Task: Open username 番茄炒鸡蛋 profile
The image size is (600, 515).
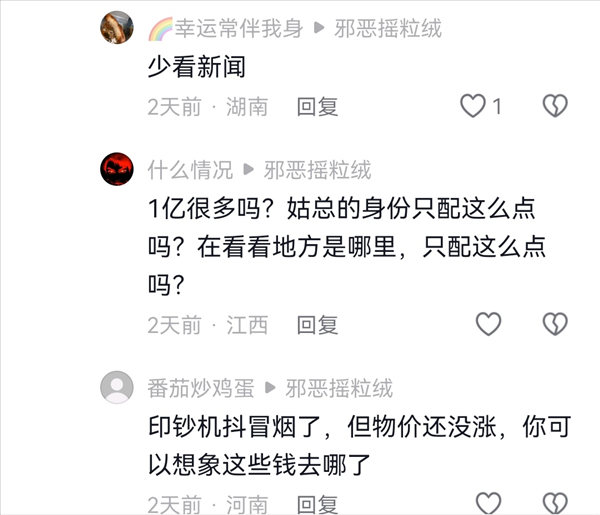Action: click(201, 388)
